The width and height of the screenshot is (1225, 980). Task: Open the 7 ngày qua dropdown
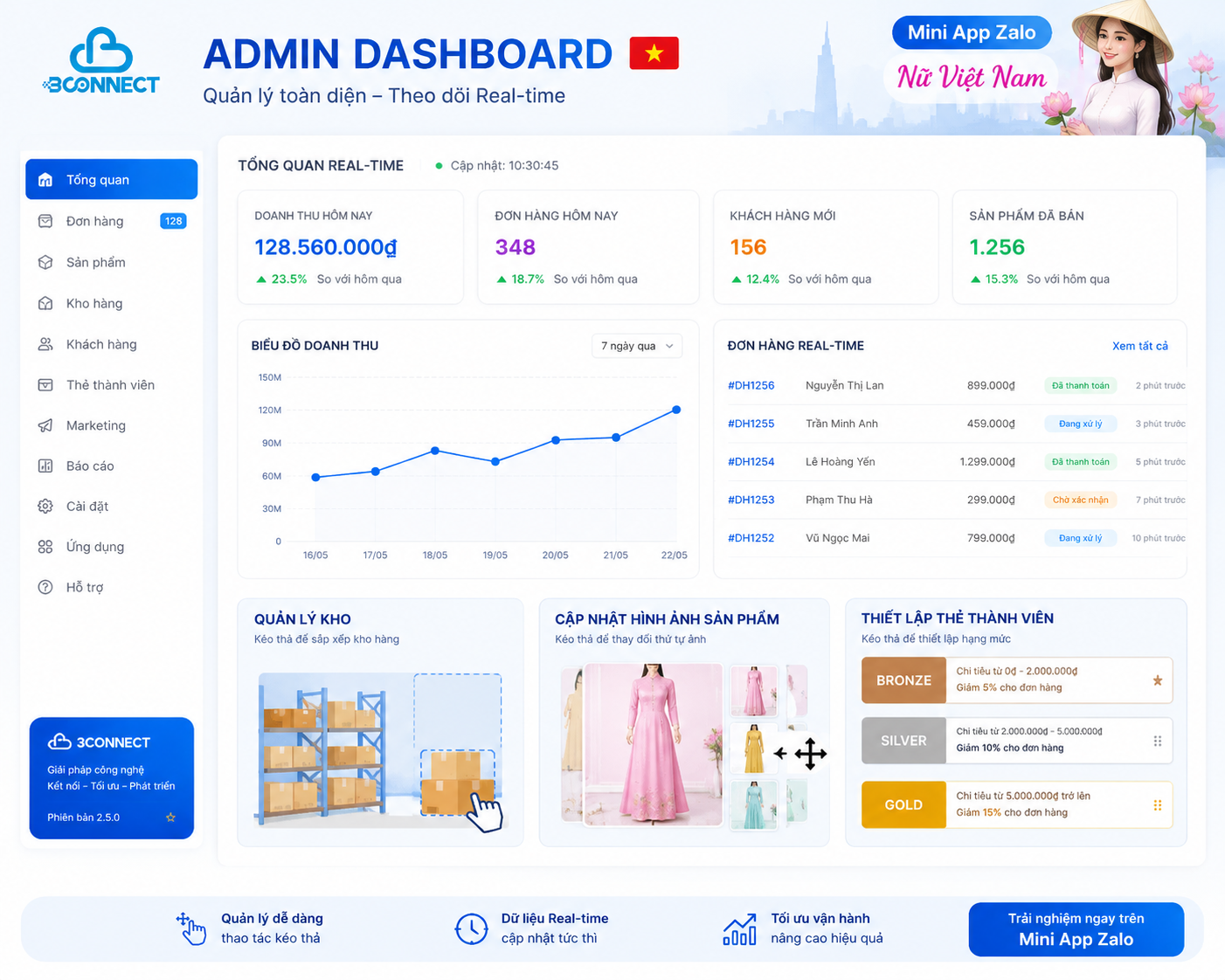(637, 346)
